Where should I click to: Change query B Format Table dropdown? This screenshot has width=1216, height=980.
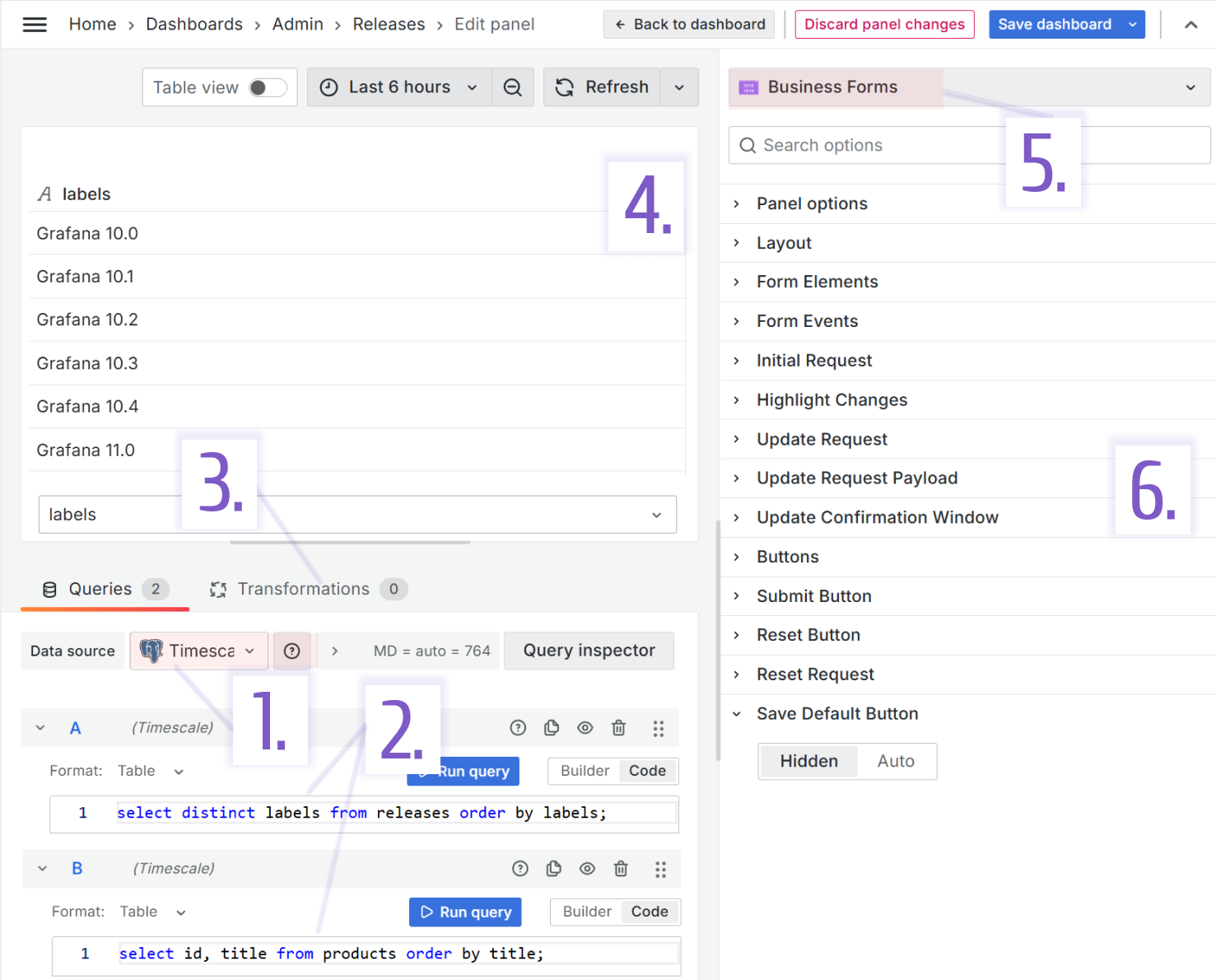153,912
